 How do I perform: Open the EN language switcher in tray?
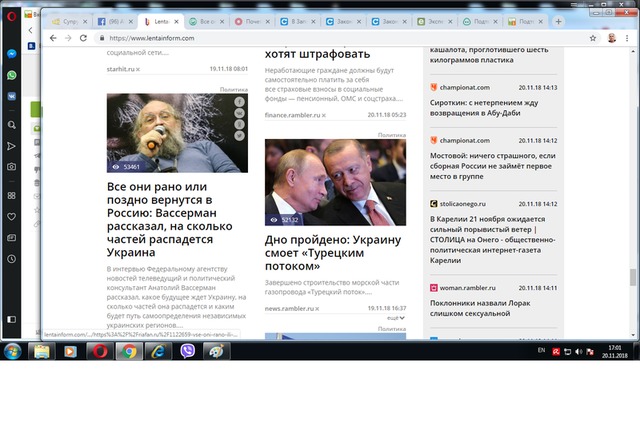click(541, 351)
